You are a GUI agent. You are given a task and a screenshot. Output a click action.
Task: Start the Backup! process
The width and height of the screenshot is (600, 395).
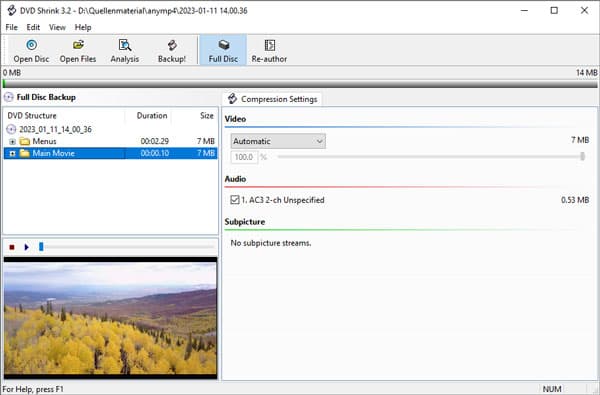[x=172, y=51]
